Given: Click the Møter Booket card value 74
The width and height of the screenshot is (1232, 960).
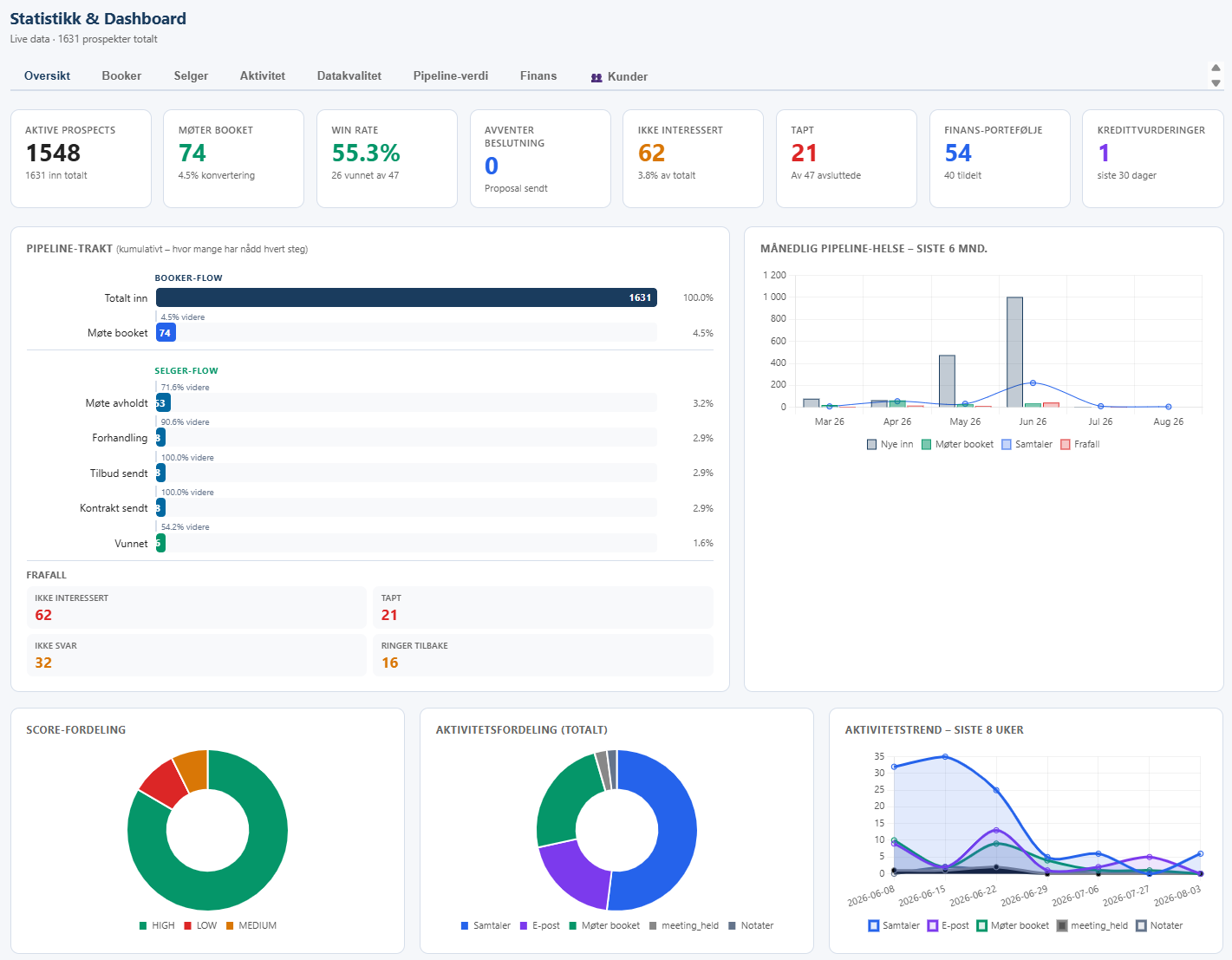Looking at the screenshot, I should (192, 153).
